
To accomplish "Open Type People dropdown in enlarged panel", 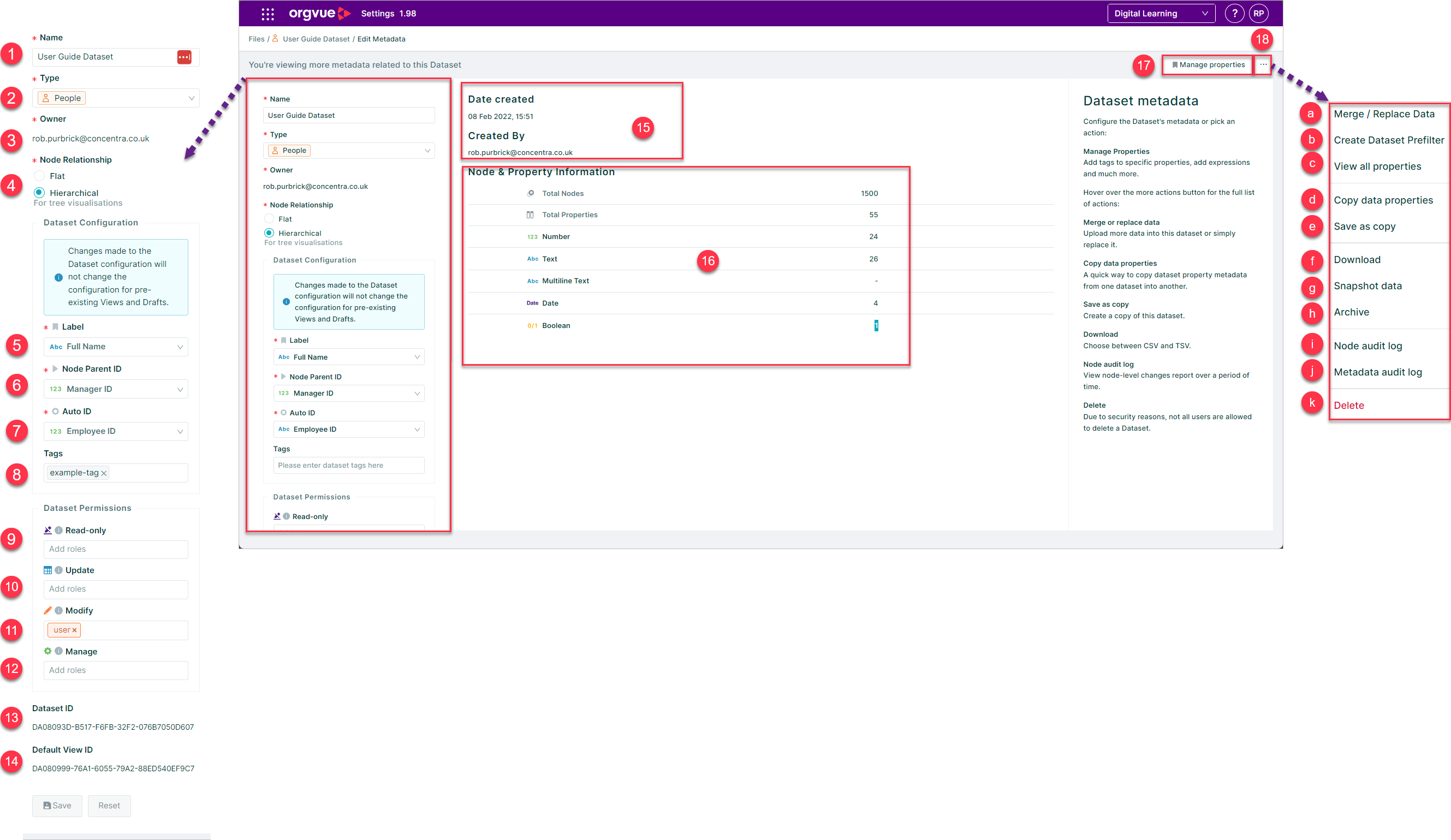I will (x=116, y=98).
